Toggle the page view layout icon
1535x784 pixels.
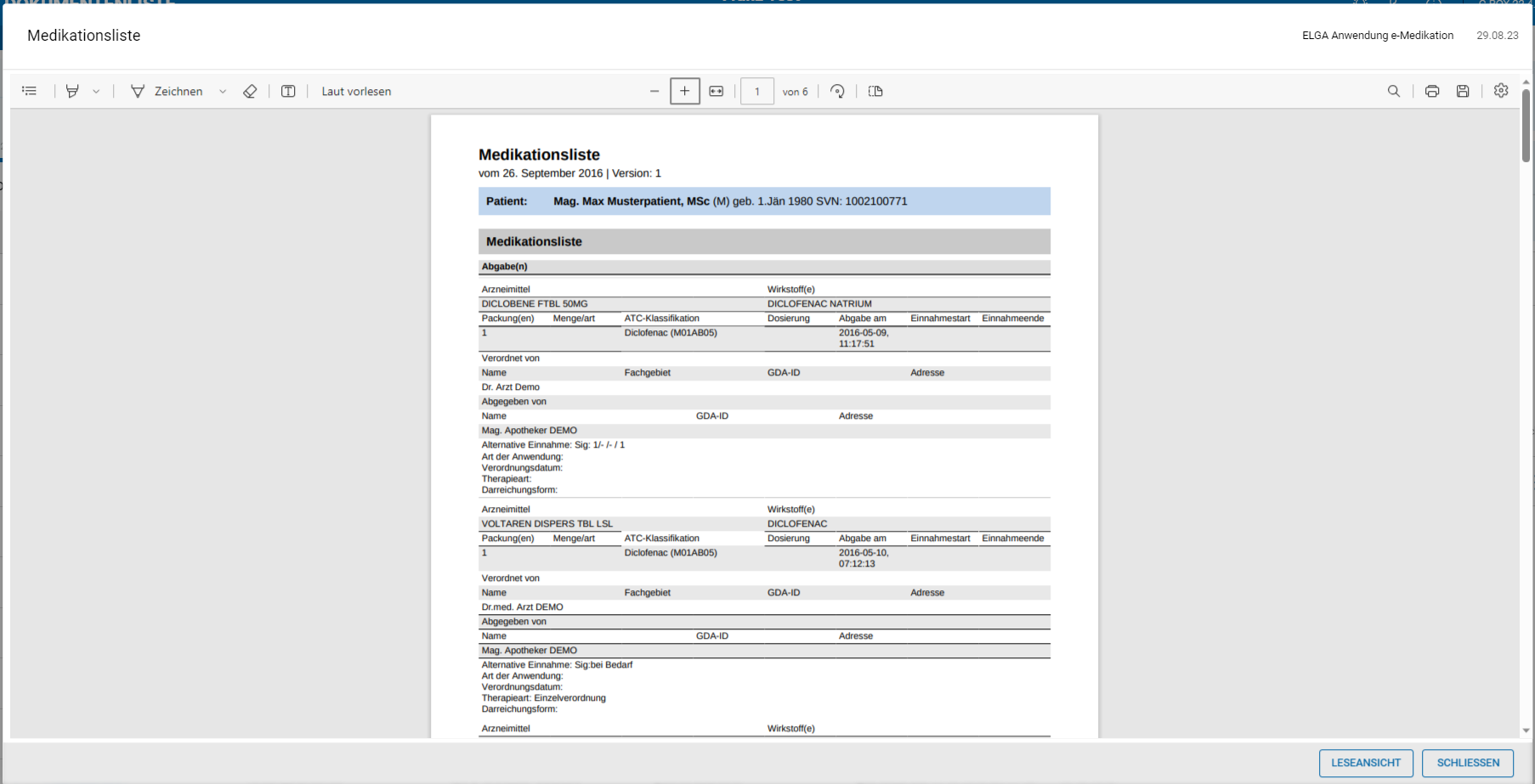click(875, 91)
